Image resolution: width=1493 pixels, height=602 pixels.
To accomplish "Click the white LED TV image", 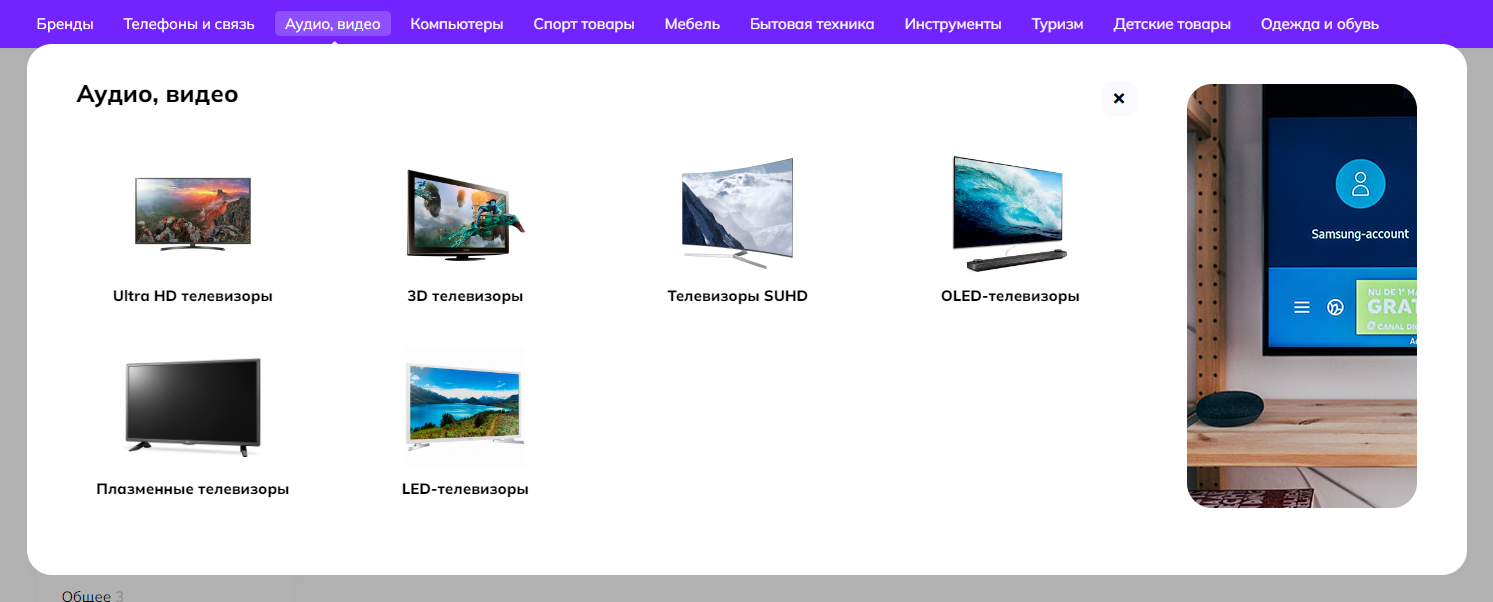I will 465,407.
